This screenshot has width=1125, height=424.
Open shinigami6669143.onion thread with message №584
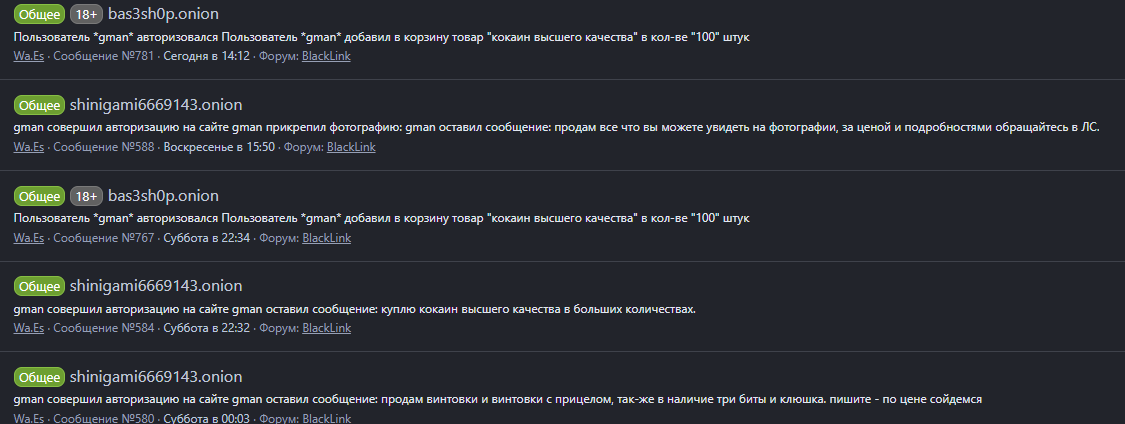156,286
